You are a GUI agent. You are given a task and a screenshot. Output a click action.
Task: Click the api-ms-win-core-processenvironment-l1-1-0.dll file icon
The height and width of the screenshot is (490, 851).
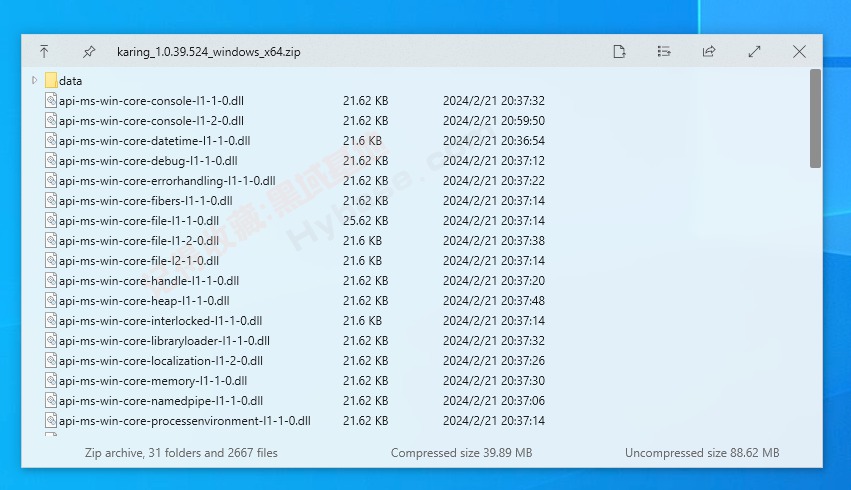coord(51,421)
